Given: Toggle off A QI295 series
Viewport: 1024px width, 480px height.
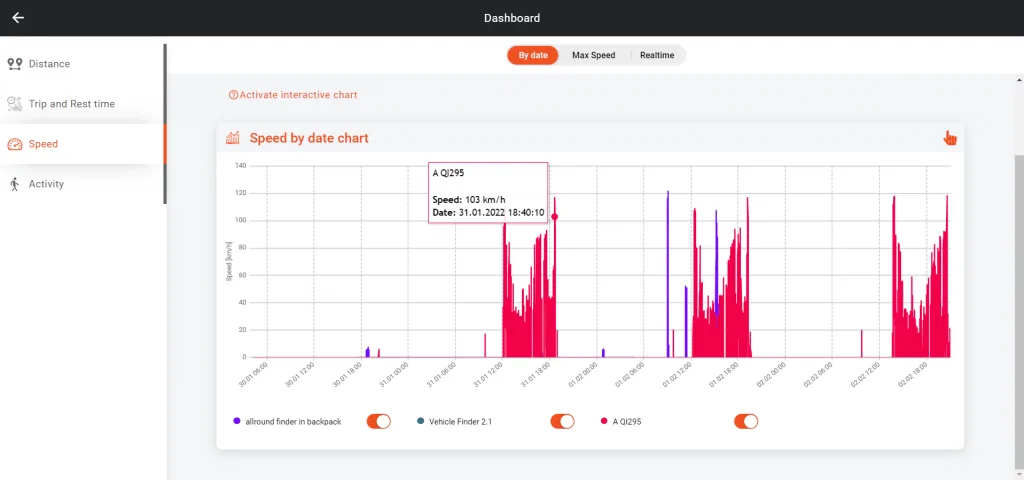Looking at the screenshot, I should point(746,421).
